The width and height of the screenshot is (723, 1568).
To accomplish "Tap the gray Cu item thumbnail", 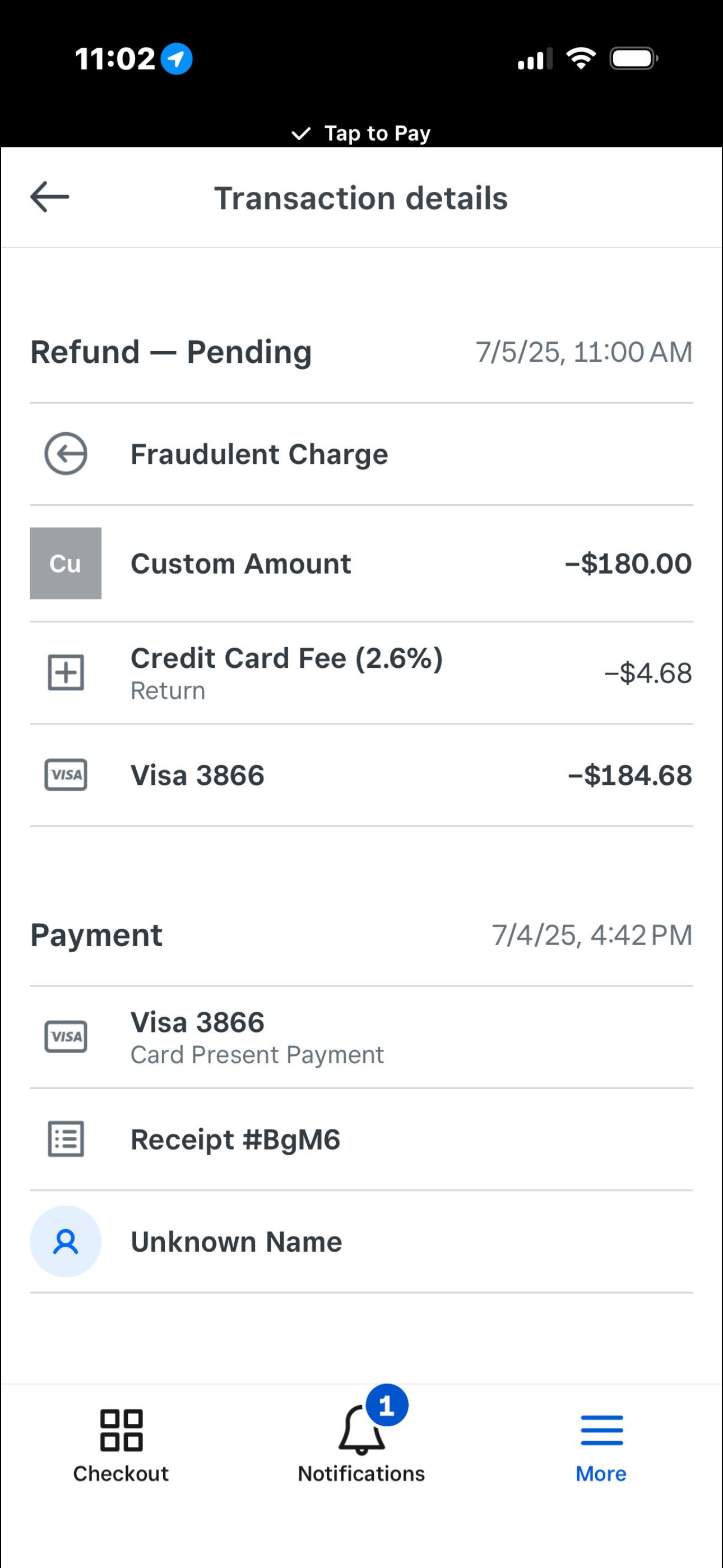I will [x=66, y=563].
